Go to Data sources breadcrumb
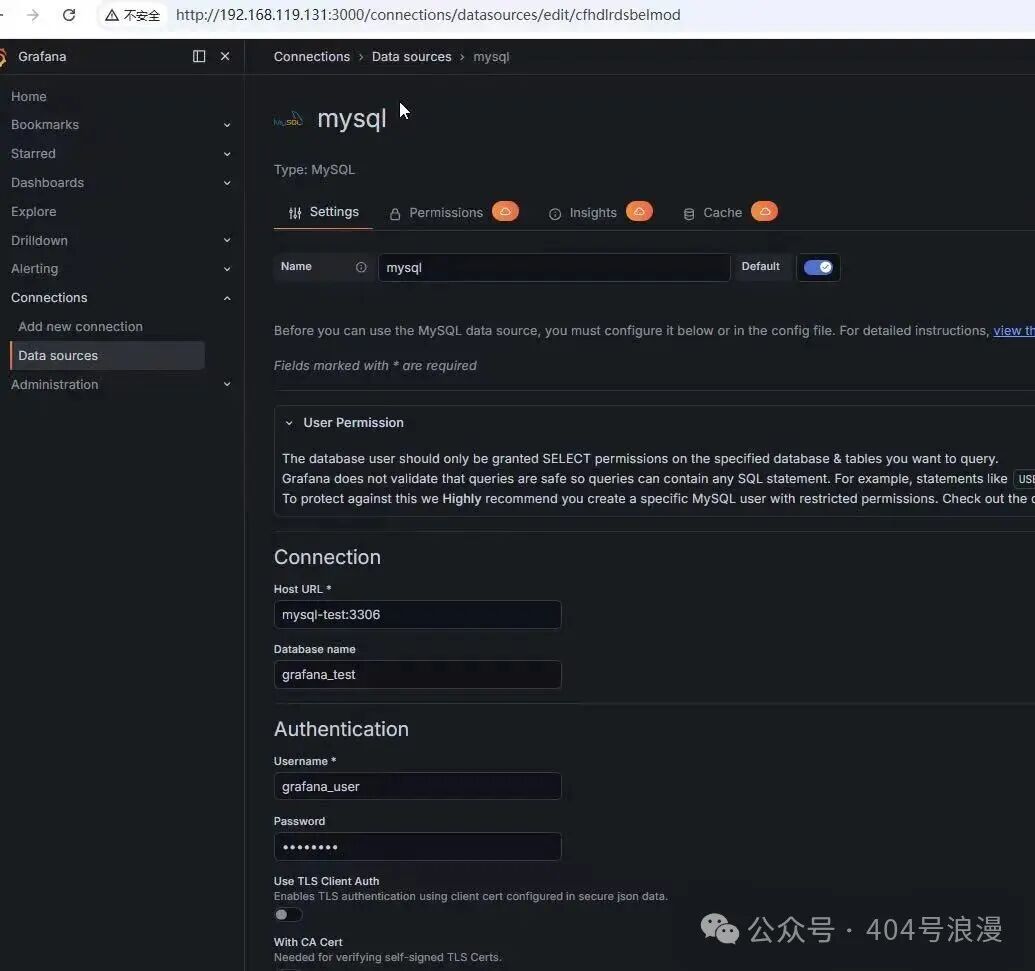This screenshot has width=1035, height=971. 411,57
